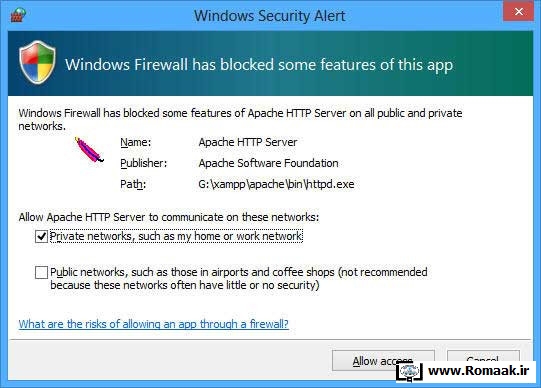
Task: Click the Apache HTTP Server name value
Action: click(248, 142)
